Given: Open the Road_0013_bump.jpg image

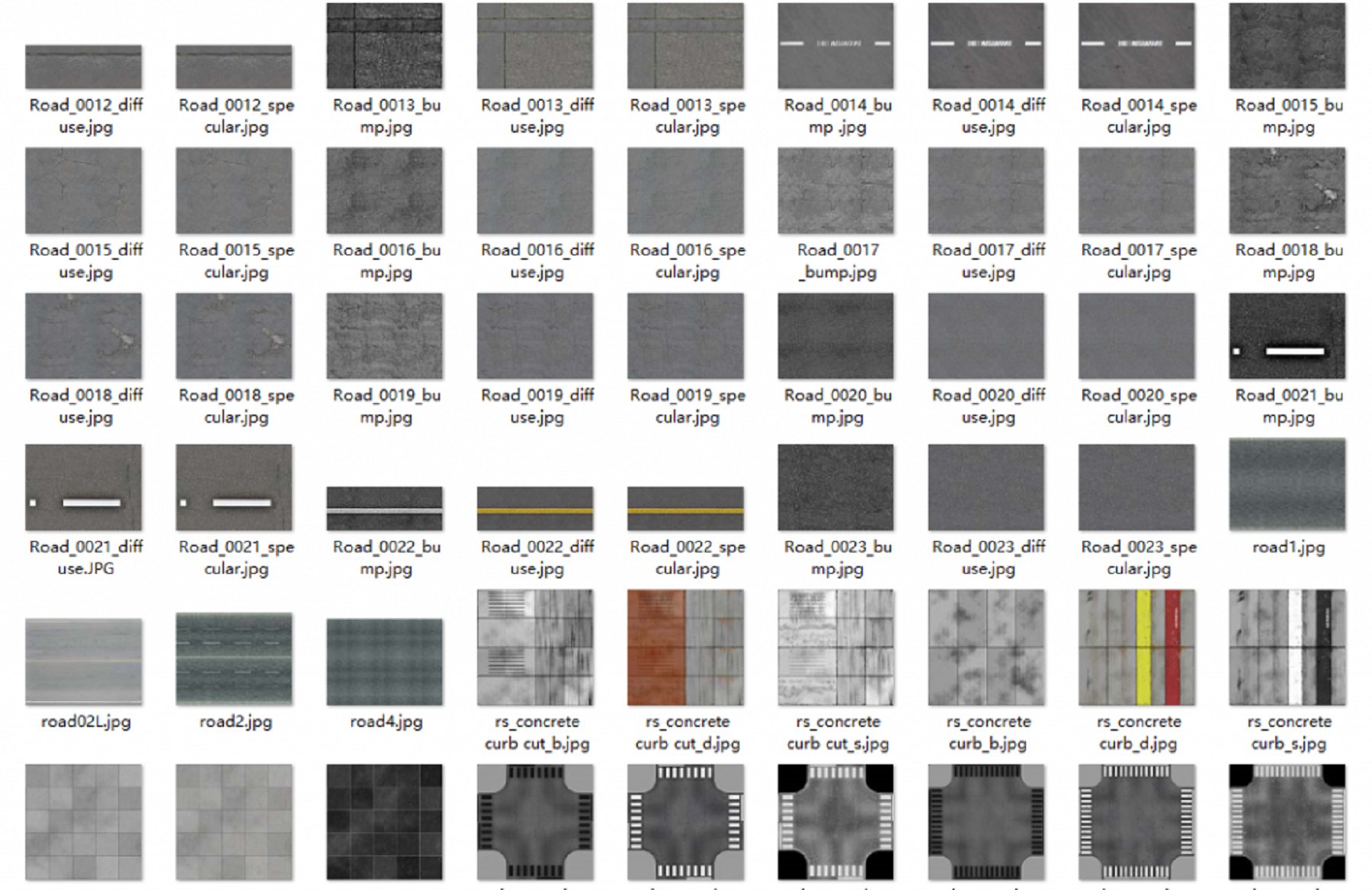Looking at the screenshot, I should (x=385, y=46).
